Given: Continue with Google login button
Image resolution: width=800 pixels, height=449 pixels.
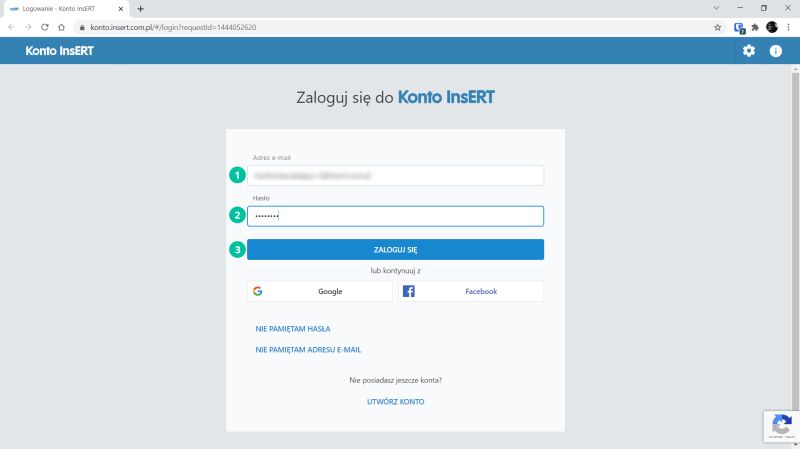Looking at the screenshot, I should pos(320,291).
